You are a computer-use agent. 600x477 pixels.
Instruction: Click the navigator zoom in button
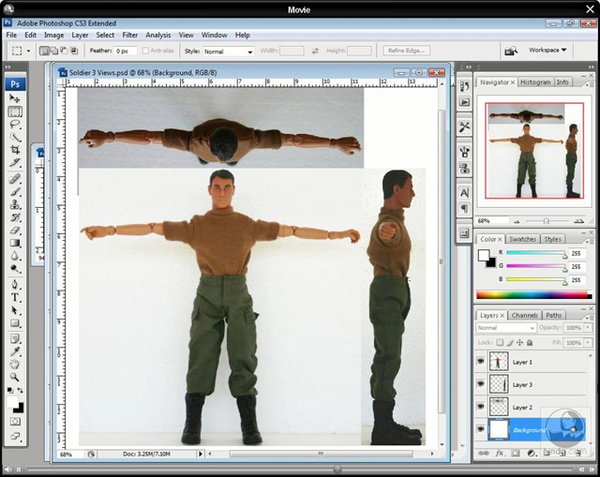pyautogui.click(x=579, y=221)
